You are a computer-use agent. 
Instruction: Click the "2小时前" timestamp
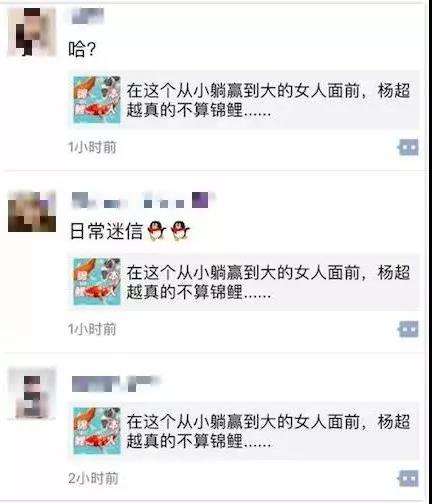click(x=93, y=479)
